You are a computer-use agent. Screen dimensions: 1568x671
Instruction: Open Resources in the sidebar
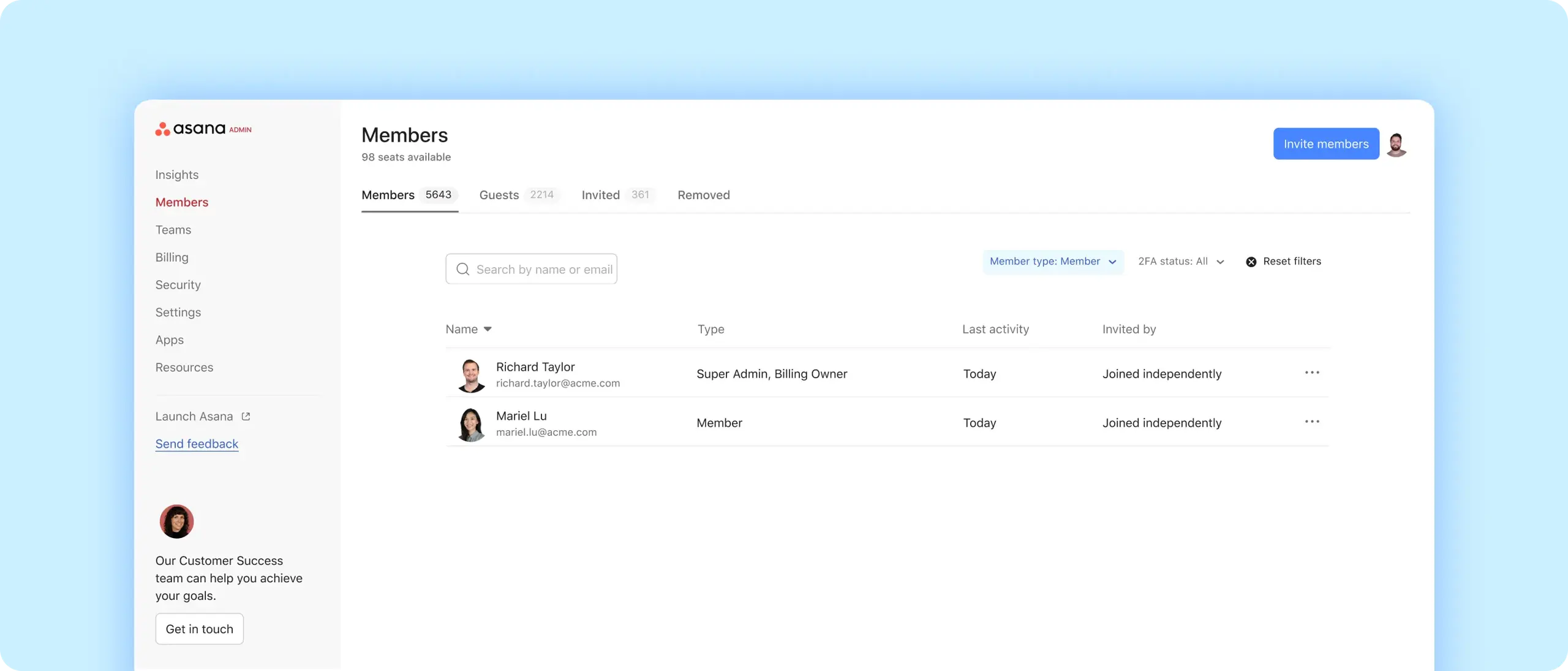184,368
